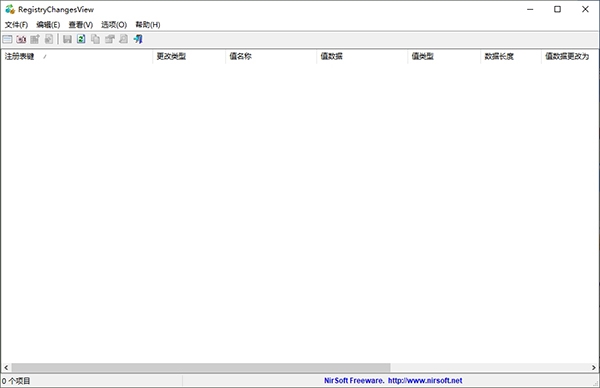Sort by the 值名称 column header
This screenshot has height=388, width=600.
(271, 56)
